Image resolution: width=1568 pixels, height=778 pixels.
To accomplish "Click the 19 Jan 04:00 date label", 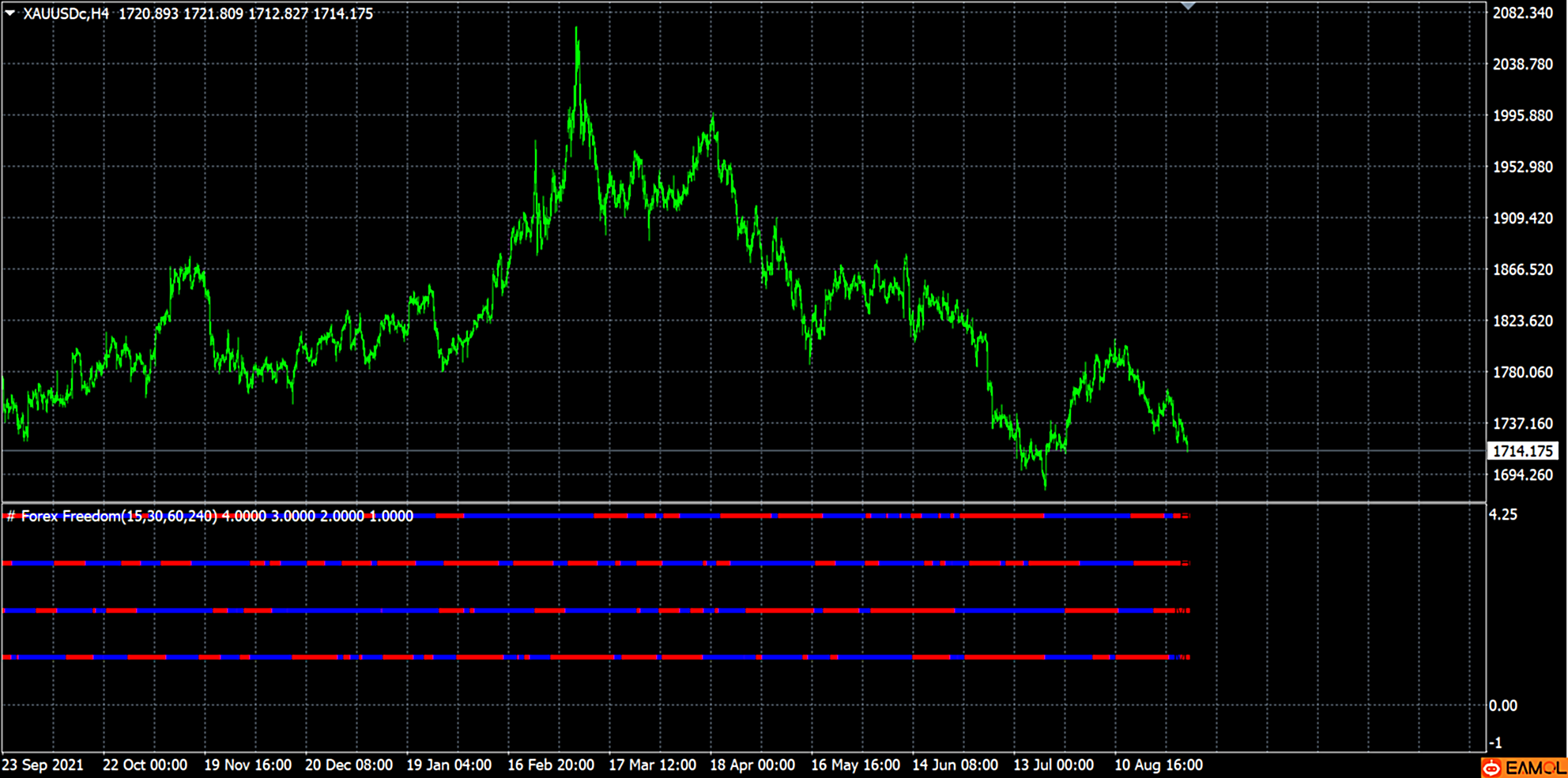I will 449,765.
